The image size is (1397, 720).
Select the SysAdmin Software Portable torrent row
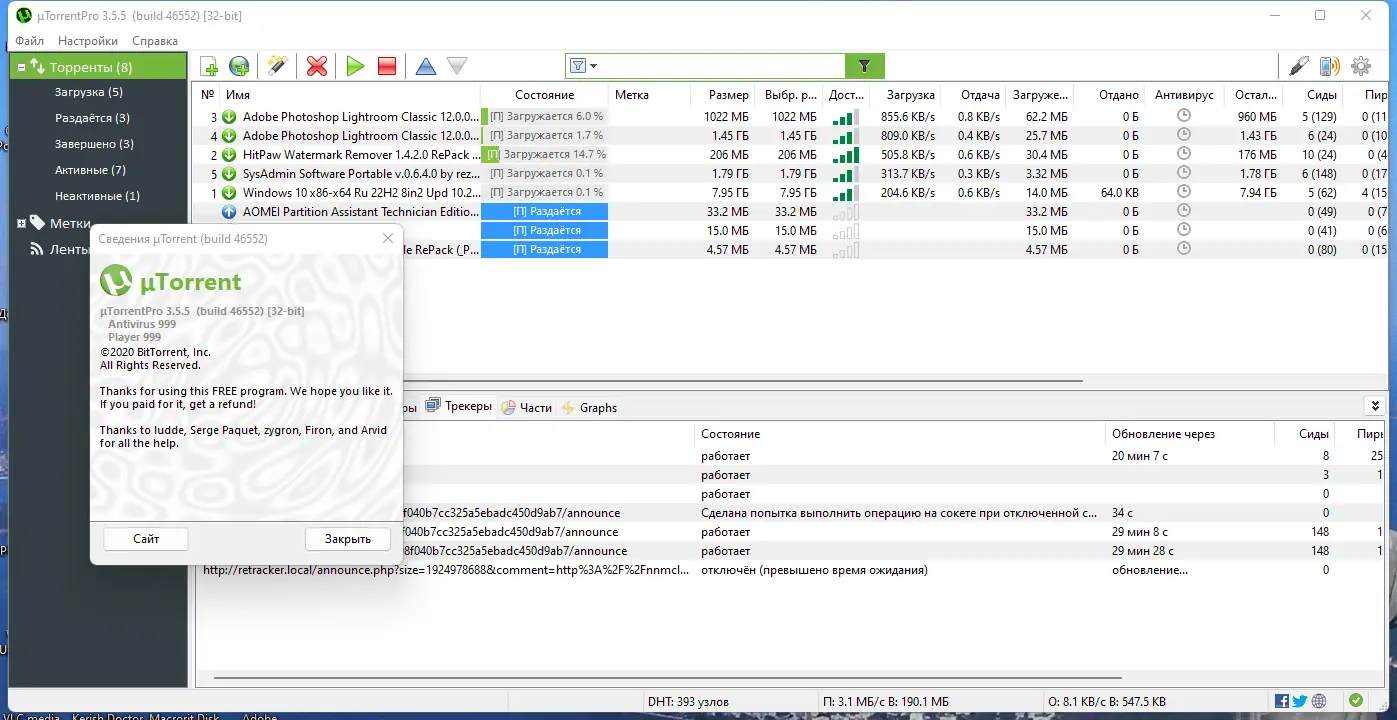pos(790,174)
